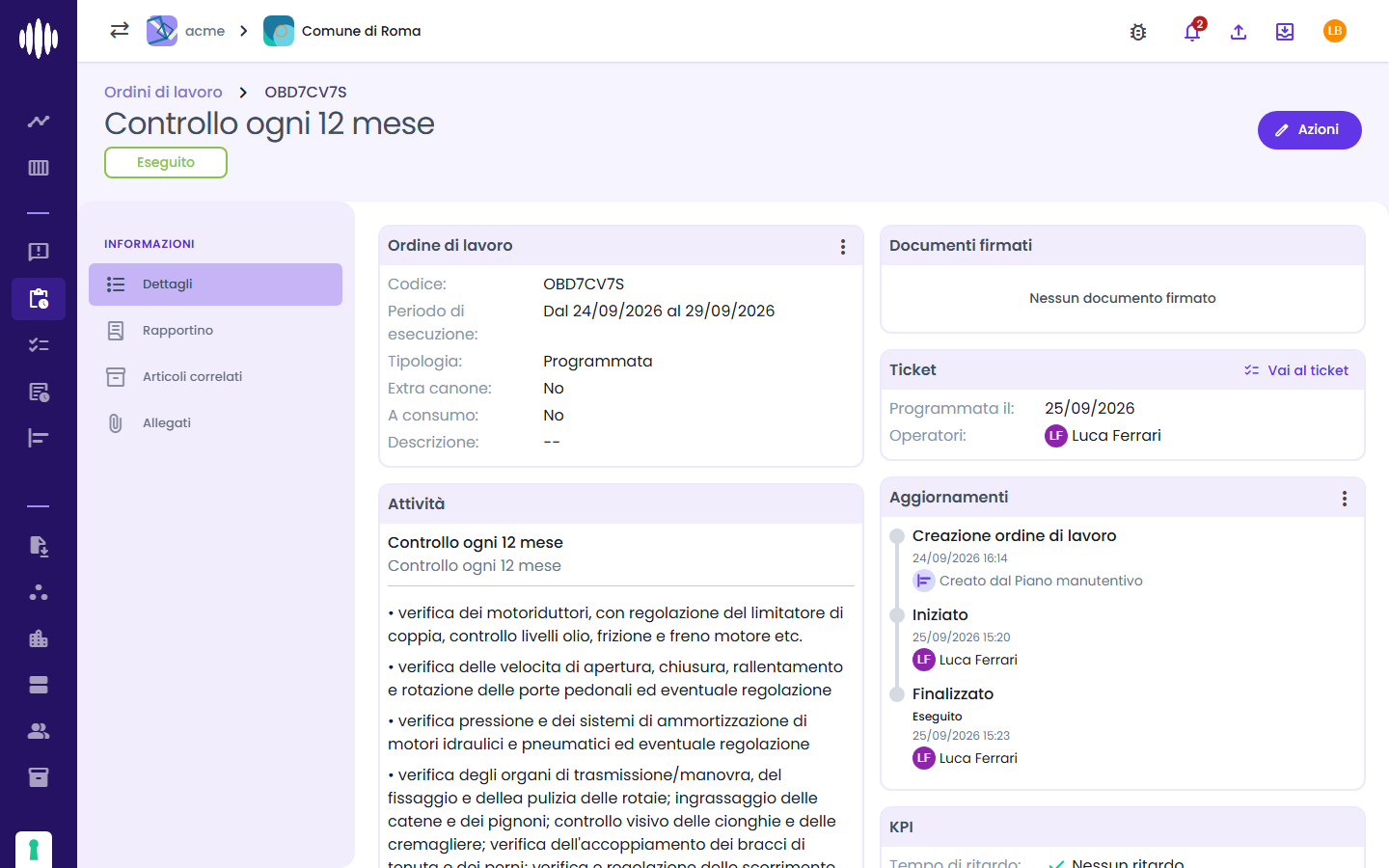Image resolution: width=1389 pixels, height=868 pixels.
Task: Select the Dettagli section
Action: coord(215,285)
